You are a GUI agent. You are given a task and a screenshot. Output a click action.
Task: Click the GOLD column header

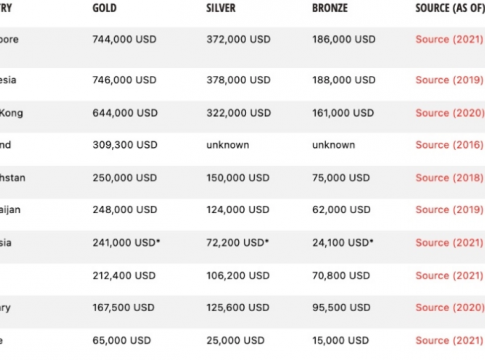tap(105, 8)
